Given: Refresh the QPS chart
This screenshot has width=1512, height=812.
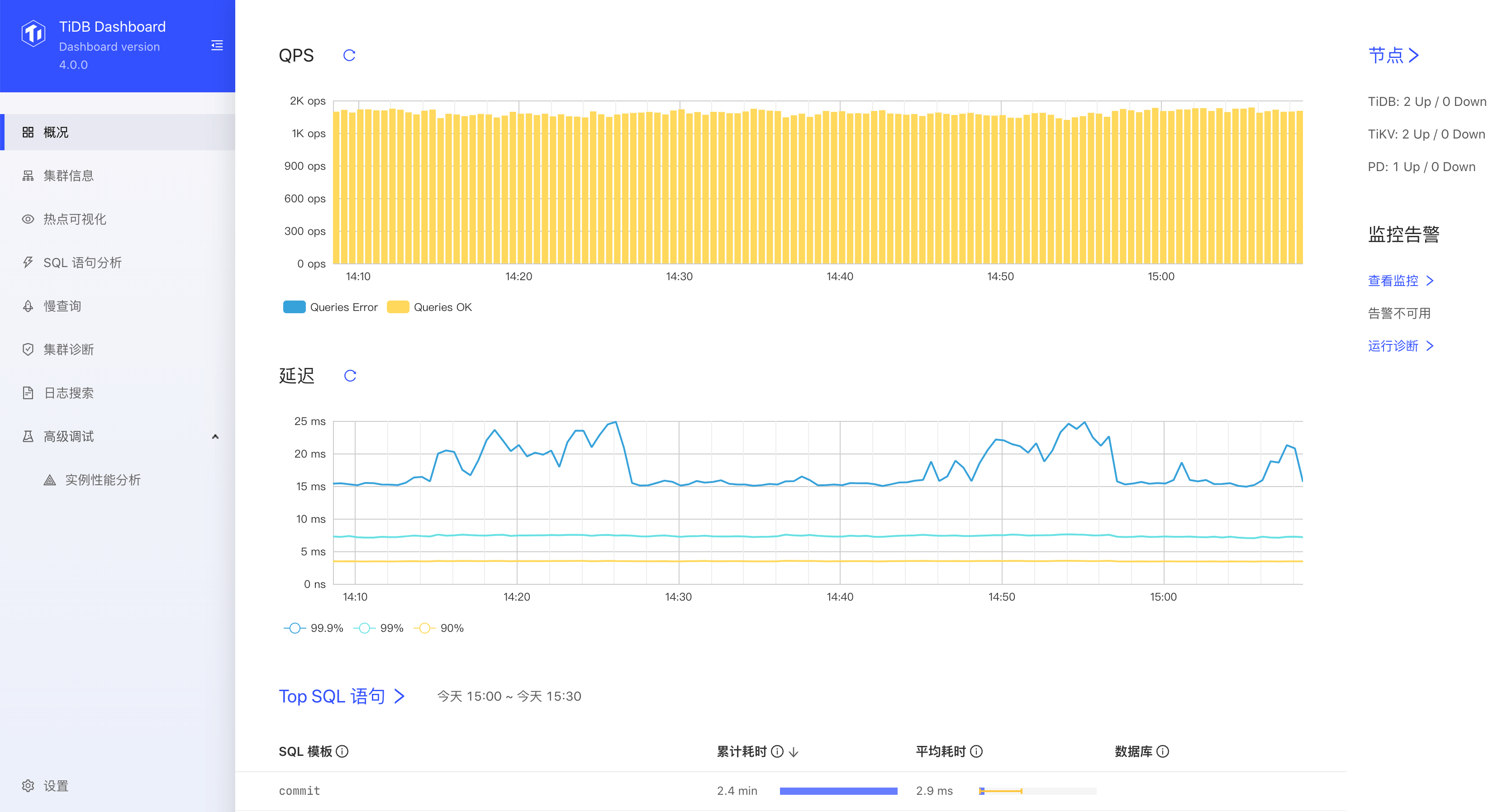Looking at the screenshot, I should pos(349,55).
